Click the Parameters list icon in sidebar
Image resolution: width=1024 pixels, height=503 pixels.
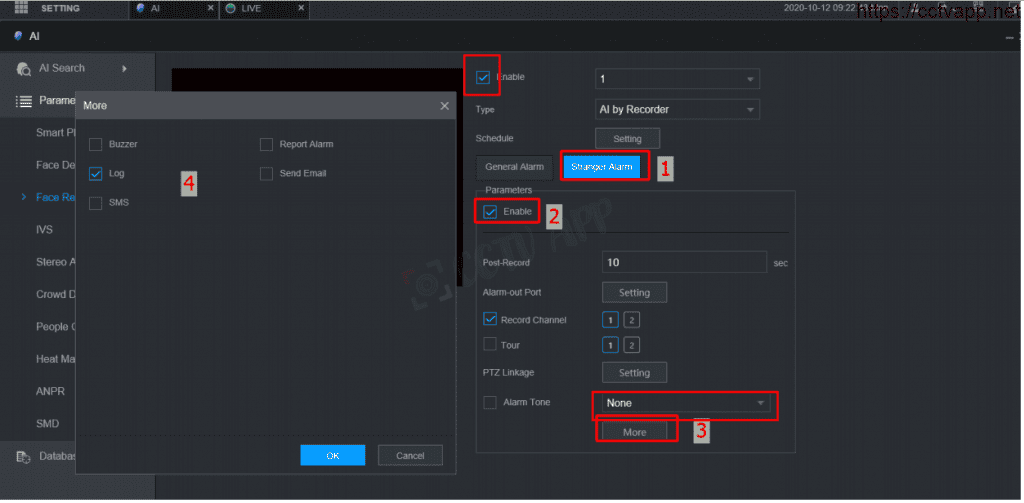(x=23, y=101)
